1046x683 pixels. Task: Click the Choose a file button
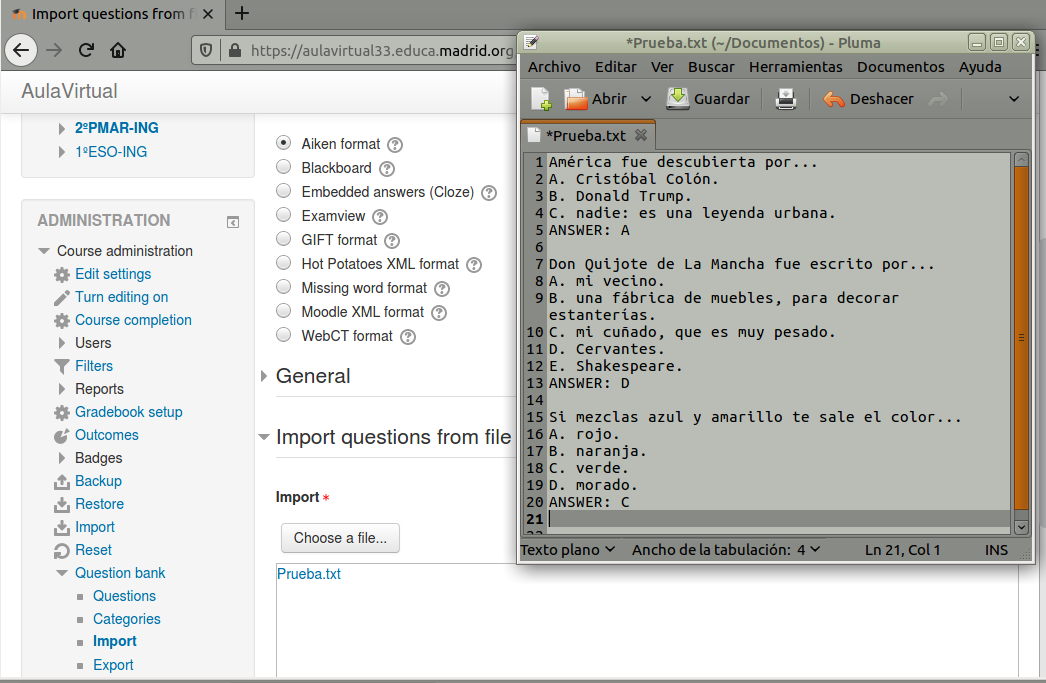tap(340, 538)
